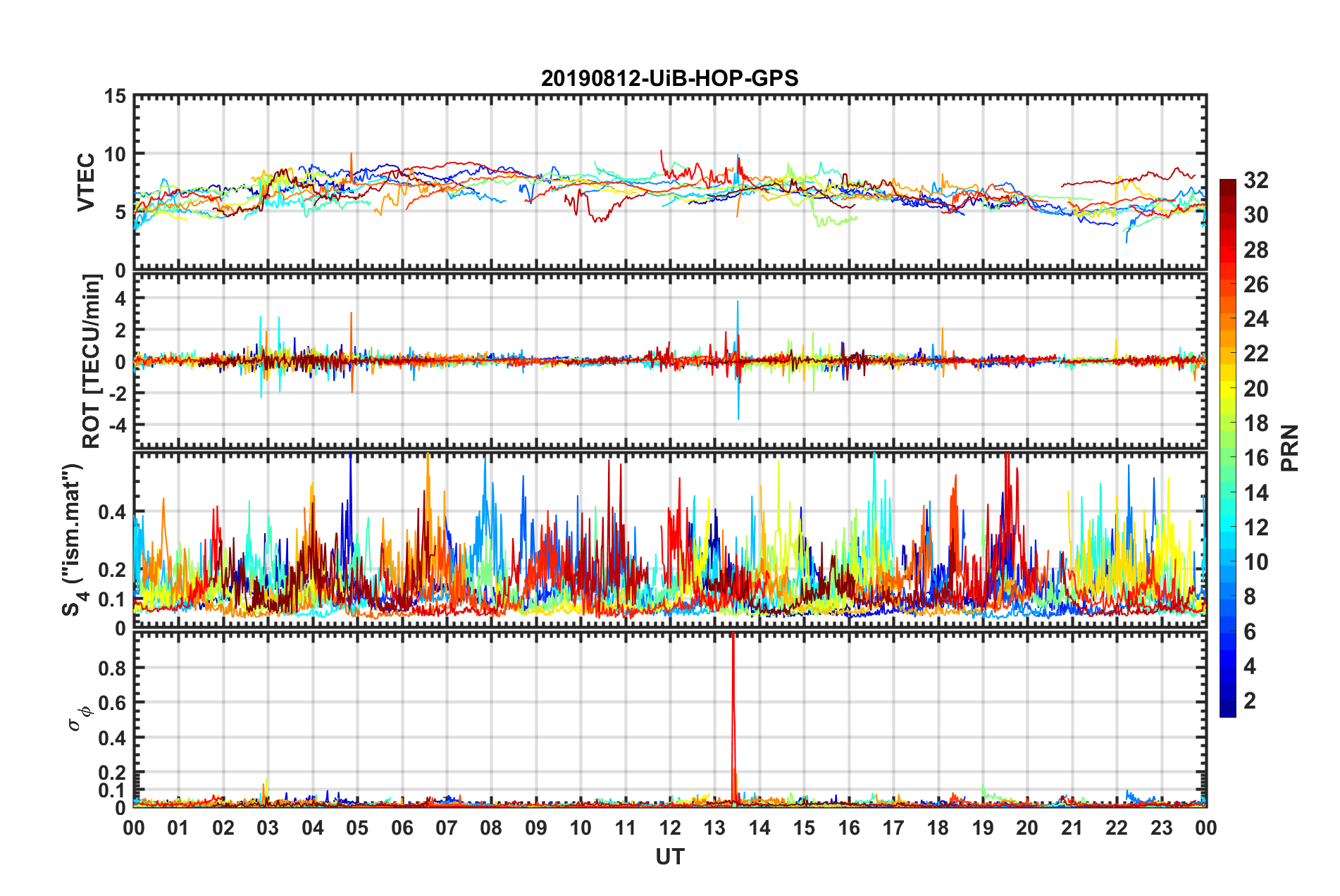Click the -4 tick on ROT axis
The height and width of the screenshot is (896, 1340).
(117, 425)
